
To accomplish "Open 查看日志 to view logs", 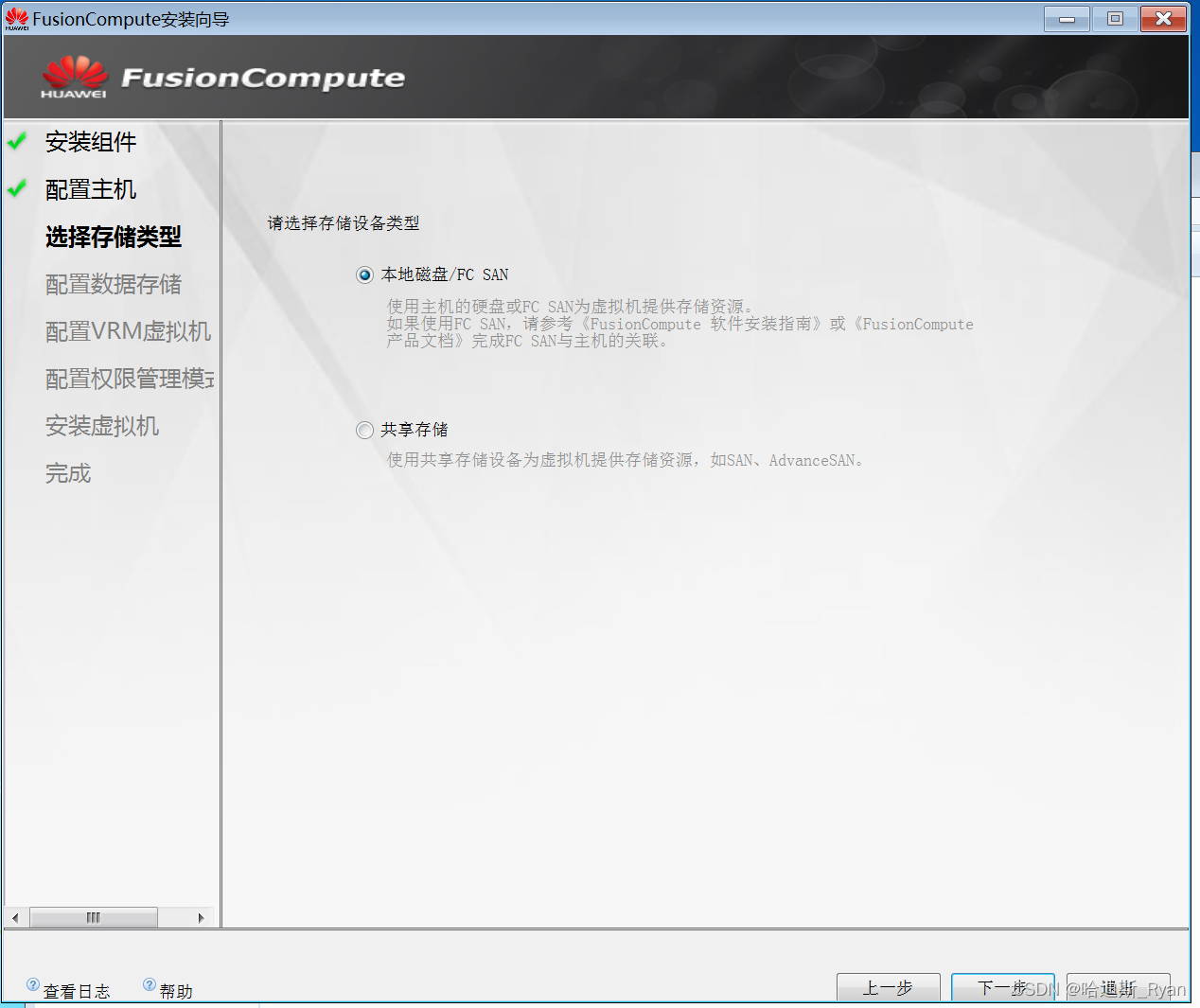I will (77, 991).
